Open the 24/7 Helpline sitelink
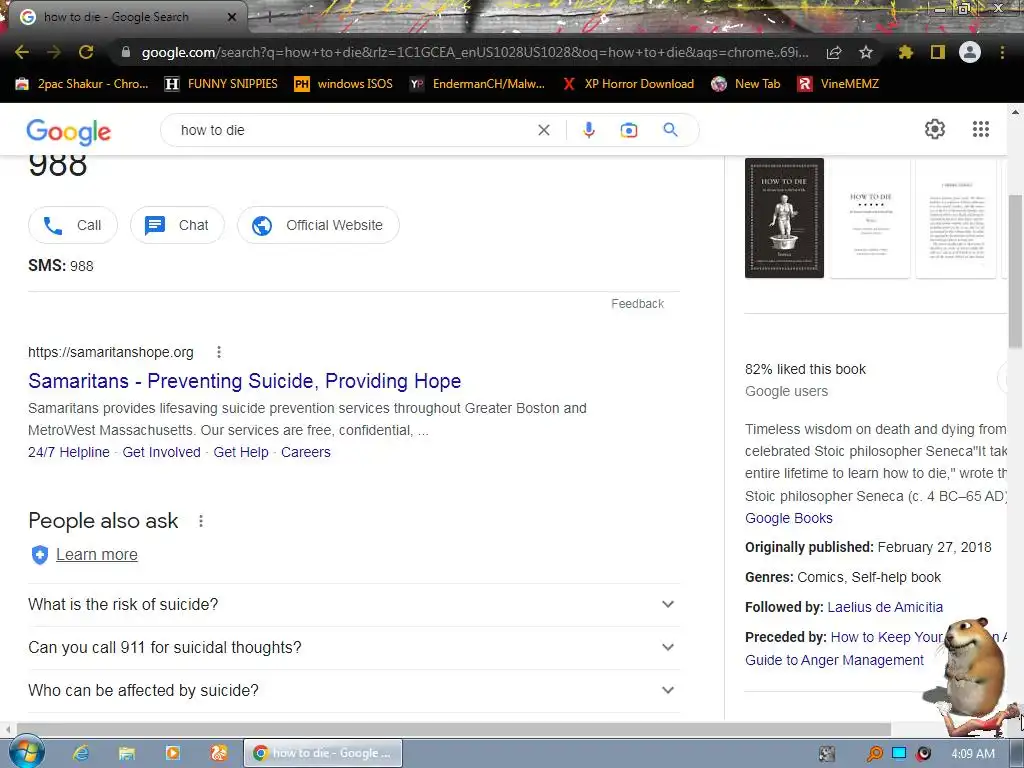Viewport: 1024px width, 768px height. tap(69, 452)
